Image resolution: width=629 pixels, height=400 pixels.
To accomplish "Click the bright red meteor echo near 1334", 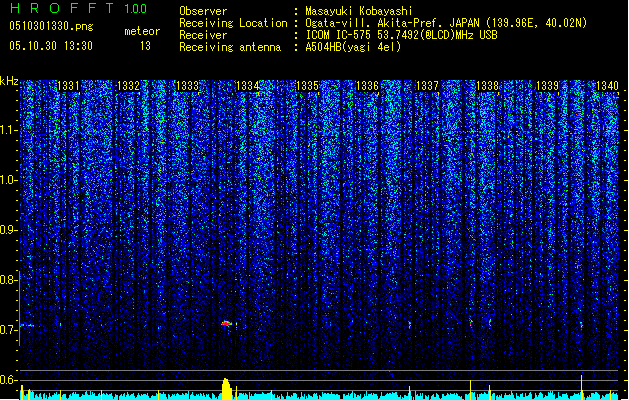I will (x=227, y=323).
